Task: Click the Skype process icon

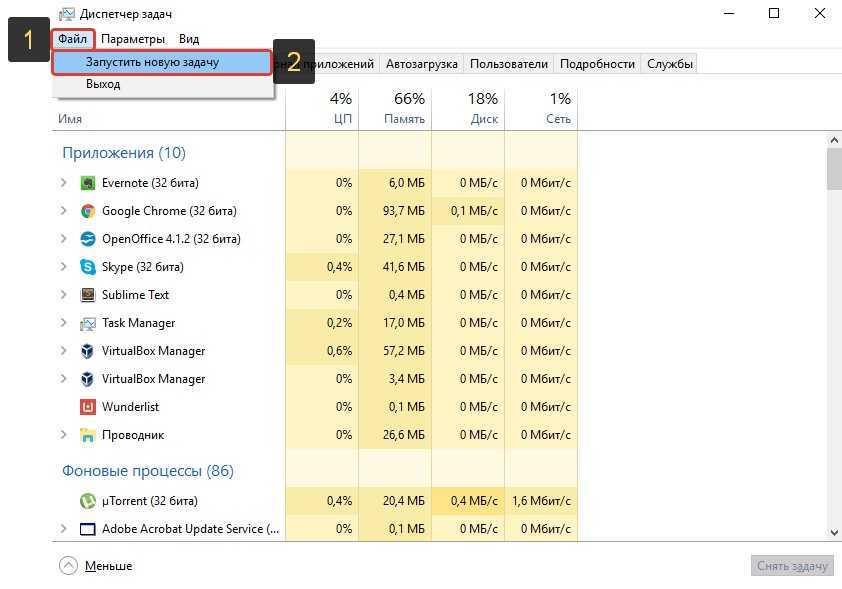Action: (88, 267)
